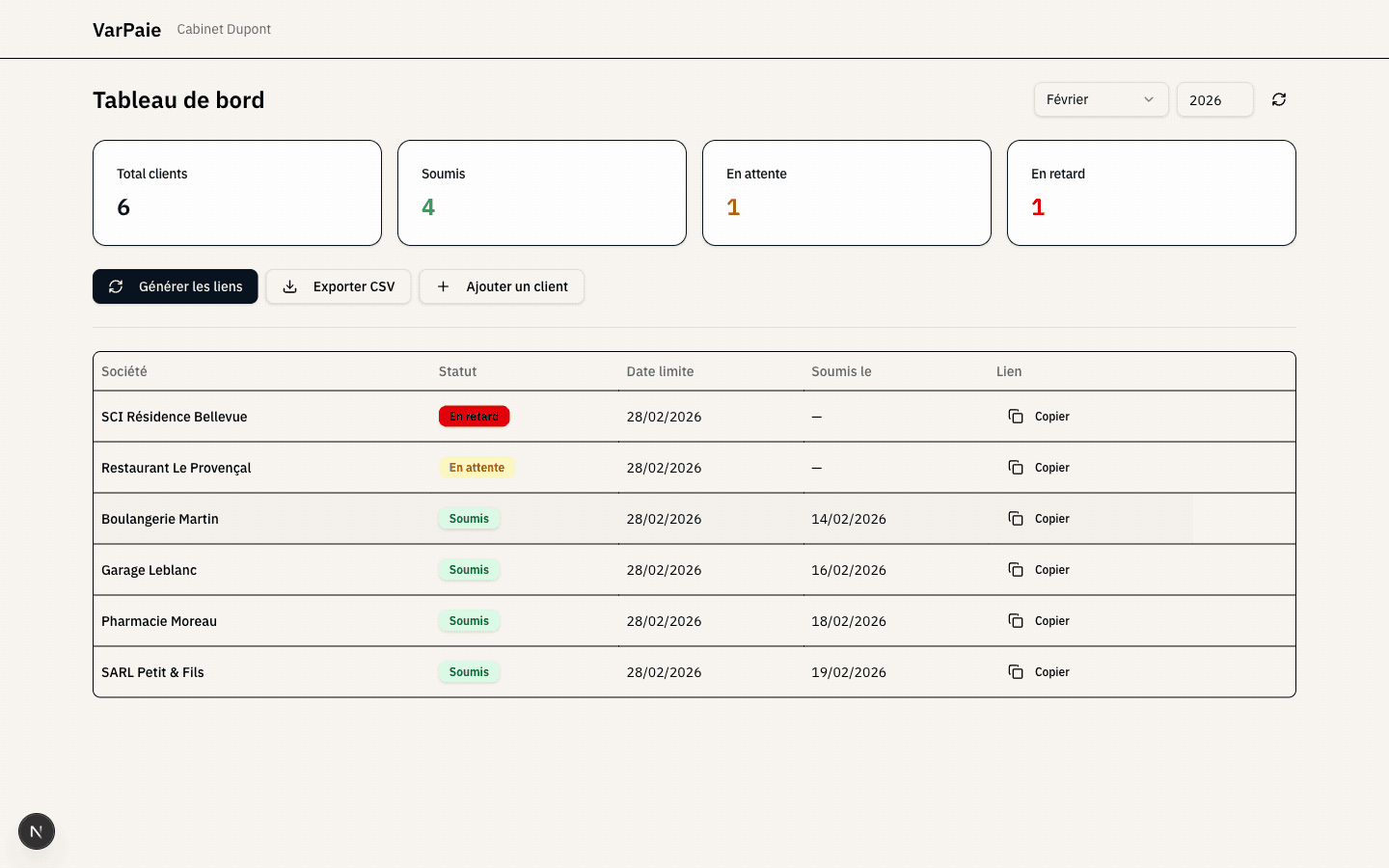Click the En attente stat card
This screenshot has width=1389, height=868.
pyautogui.click(x=846, y=192)
